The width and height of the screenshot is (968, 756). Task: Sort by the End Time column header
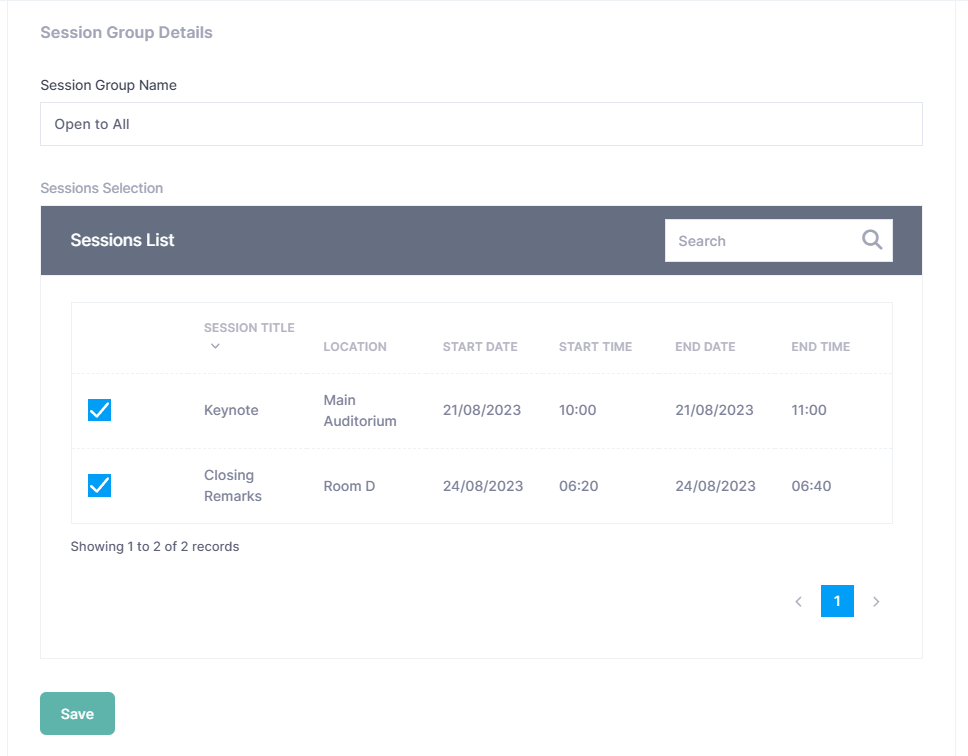[820, 347]
